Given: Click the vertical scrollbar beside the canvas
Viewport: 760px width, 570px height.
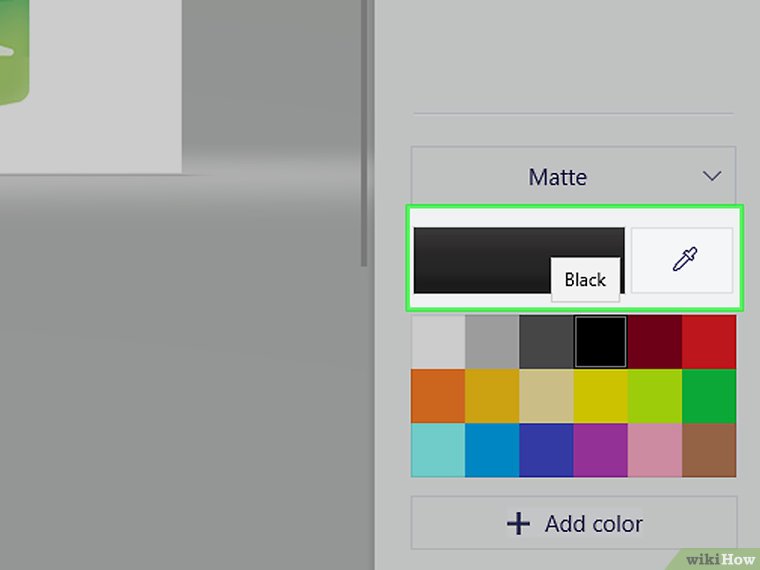Looking at the screenshot, I should tap(365, 130).
